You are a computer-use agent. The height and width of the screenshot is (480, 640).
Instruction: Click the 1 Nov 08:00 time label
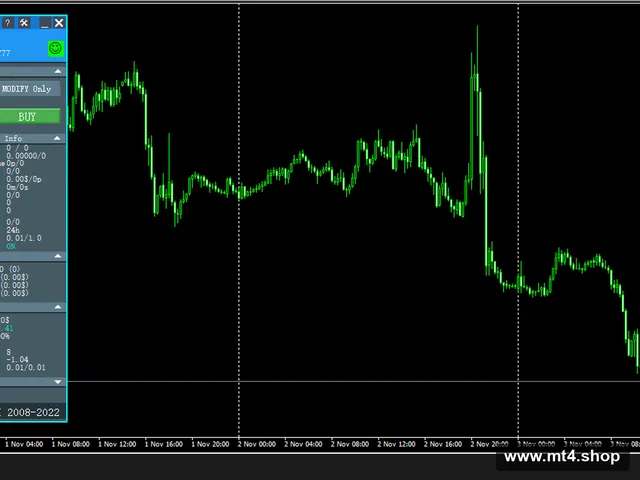coord(71,444)
